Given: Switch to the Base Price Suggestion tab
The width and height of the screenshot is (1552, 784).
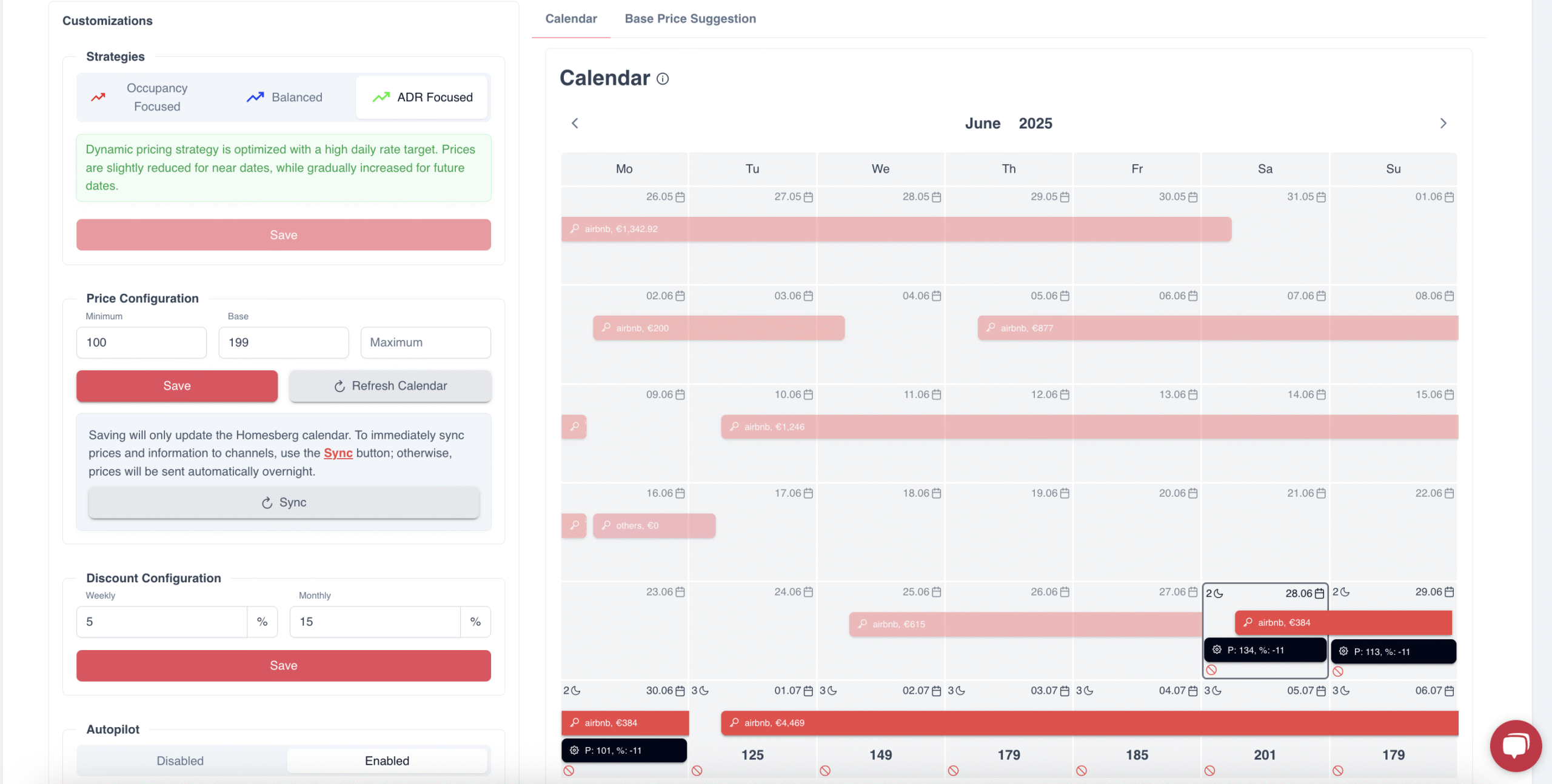Looking at the screenshot, I should pyautogui.click(x=690, y=18).
